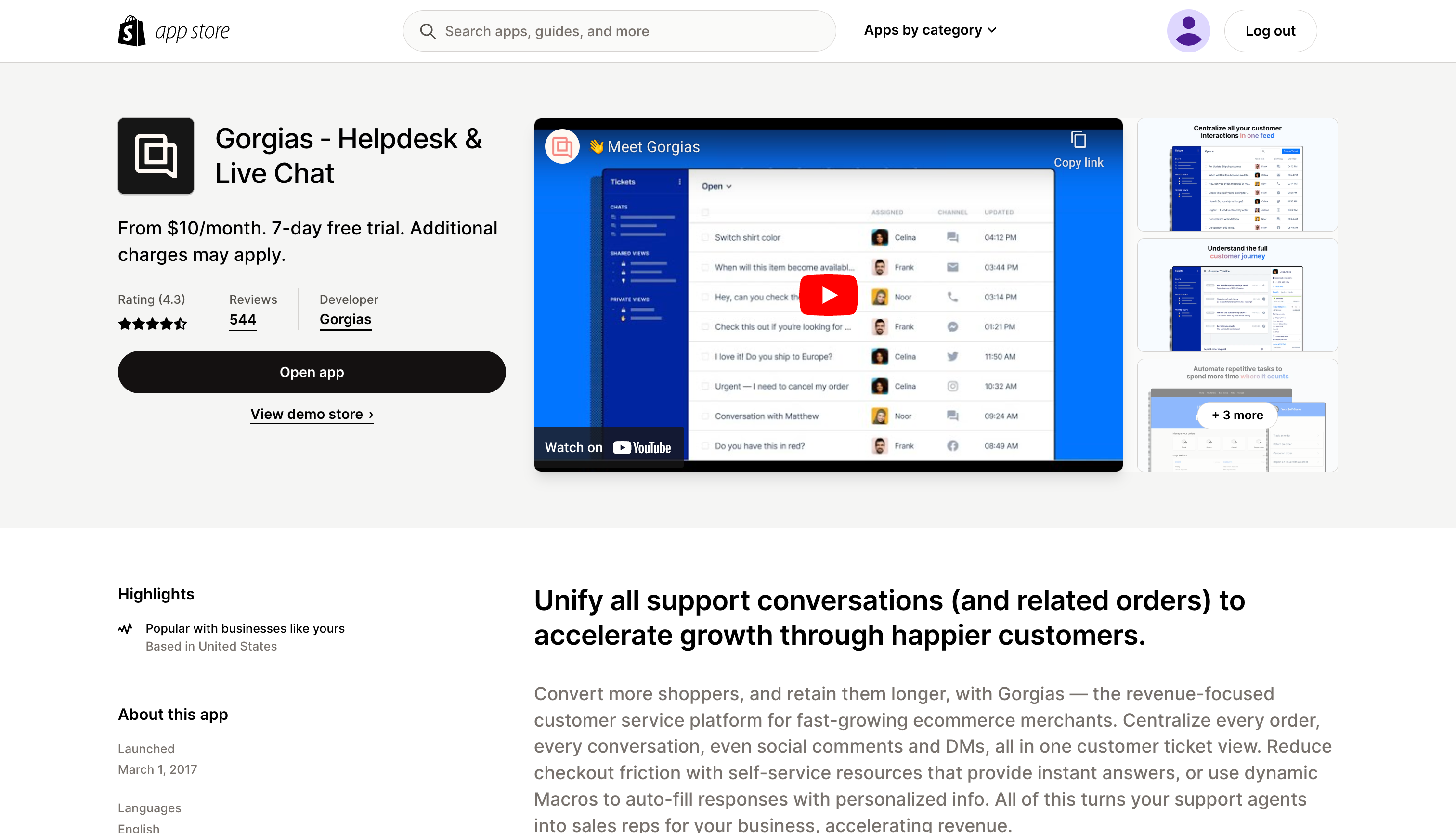Click the YouTube play button icon
The image size is (1456, 833).
click(x=828, y=294)
